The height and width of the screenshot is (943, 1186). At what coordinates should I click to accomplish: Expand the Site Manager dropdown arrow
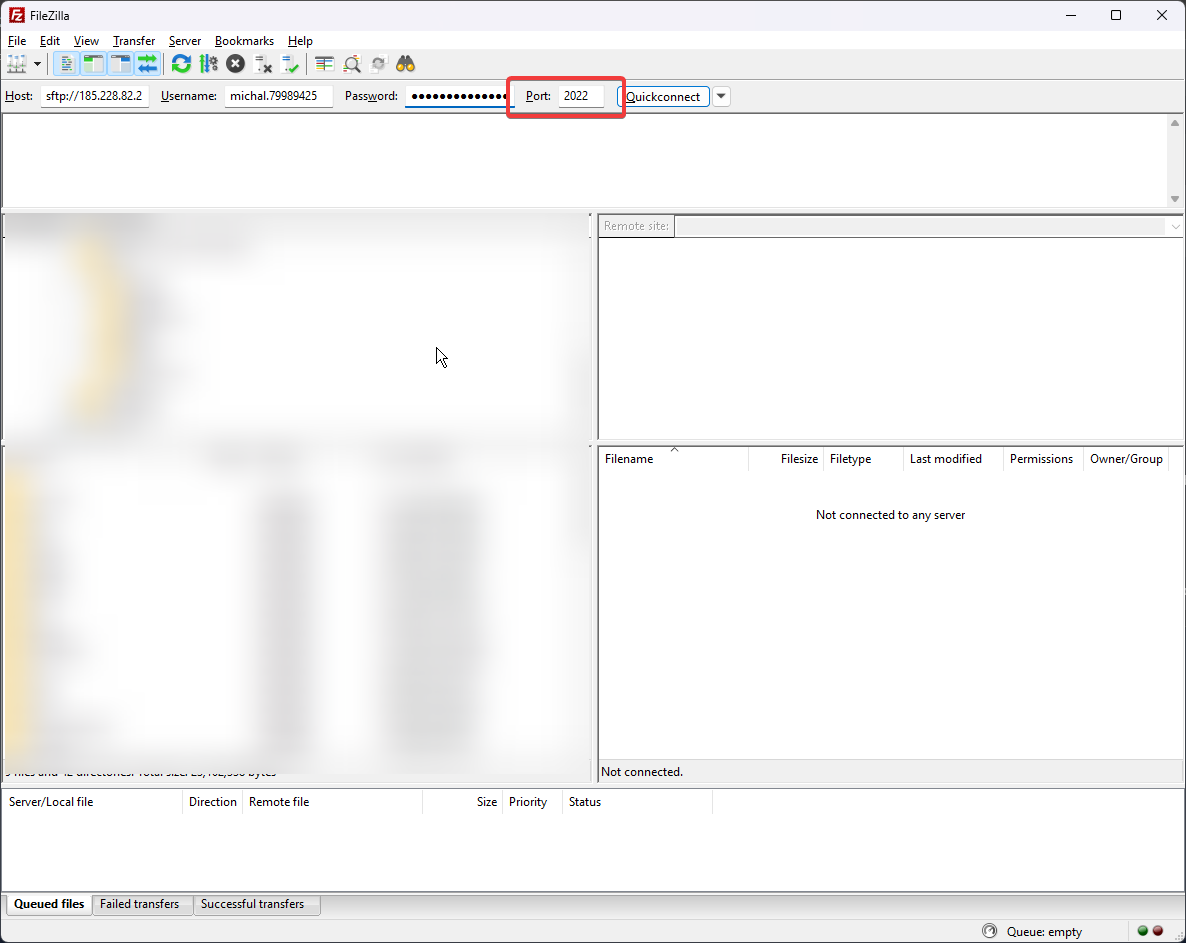[x=37, y=64]
